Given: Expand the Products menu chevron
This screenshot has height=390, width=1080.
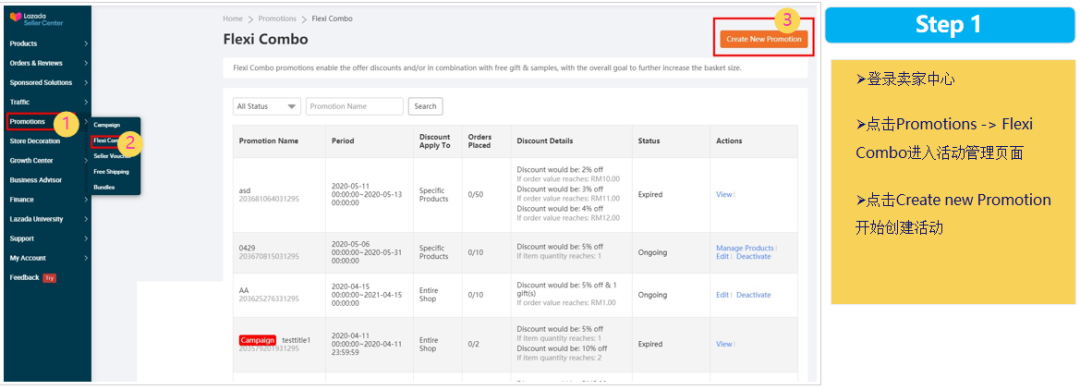Looking at the screenshot, I should click(85, 43).
